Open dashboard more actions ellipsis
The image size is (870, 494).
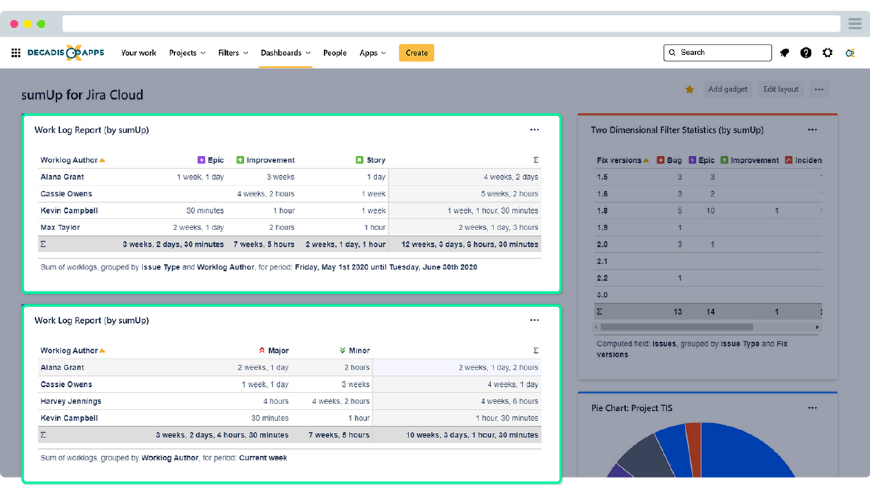819,89
